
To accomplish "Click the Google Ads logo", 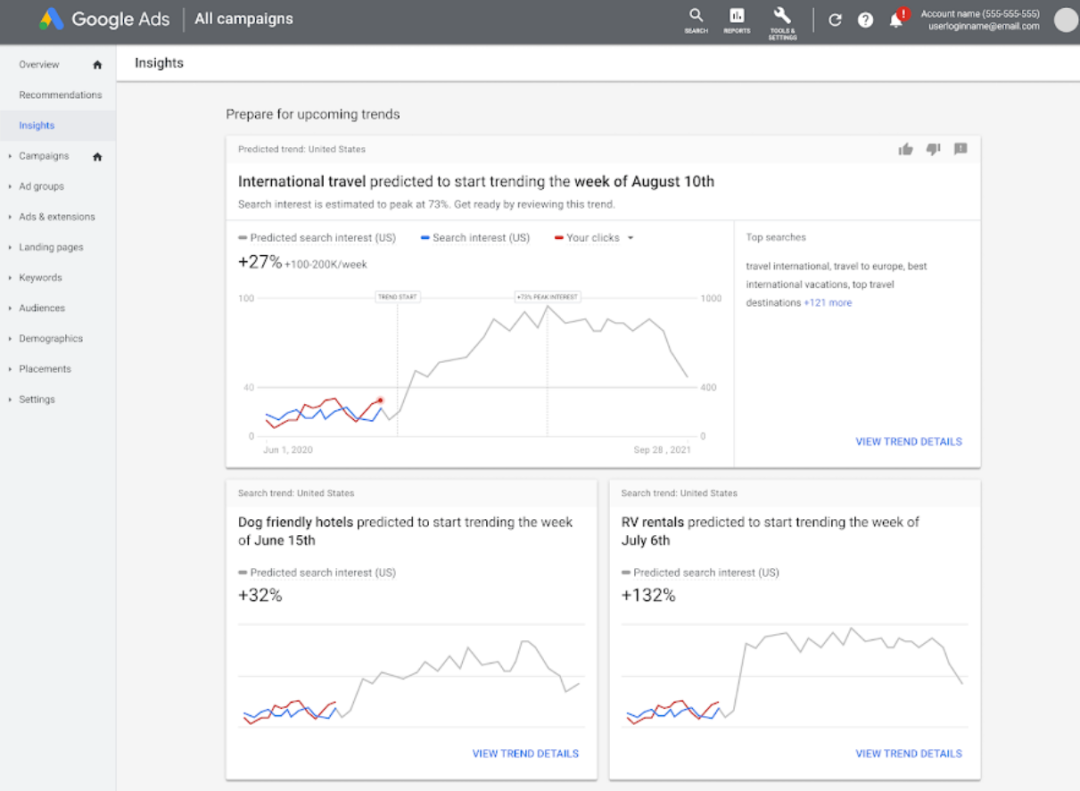I will [x=104, y=19].
